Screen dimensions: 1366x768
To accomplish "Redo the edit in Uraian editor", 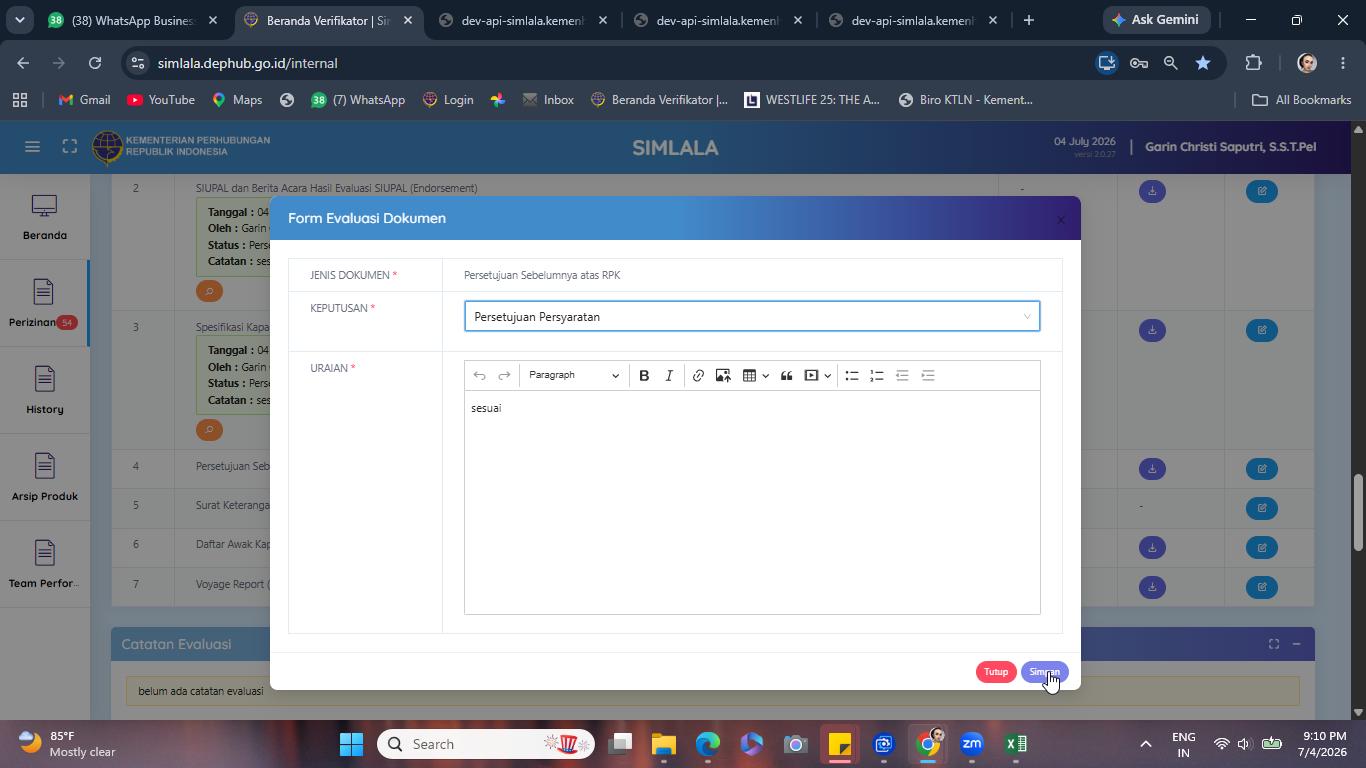I will (505, 376).
